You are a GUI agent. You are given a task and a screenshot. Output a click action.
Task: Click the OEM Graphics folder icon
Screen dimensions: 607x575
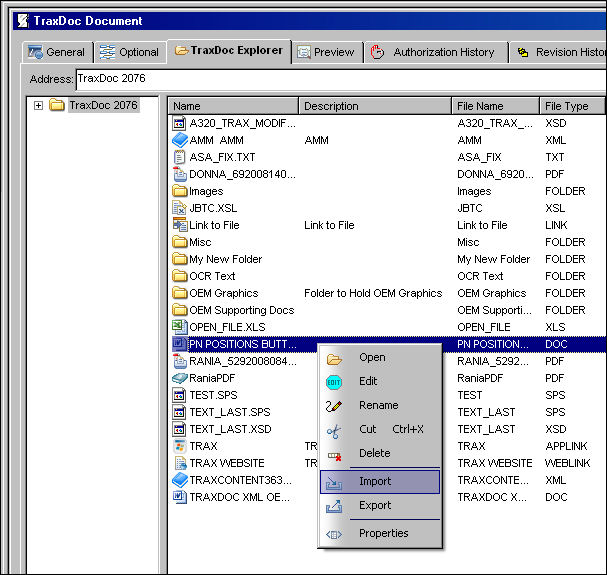click(x=180, y=293)
